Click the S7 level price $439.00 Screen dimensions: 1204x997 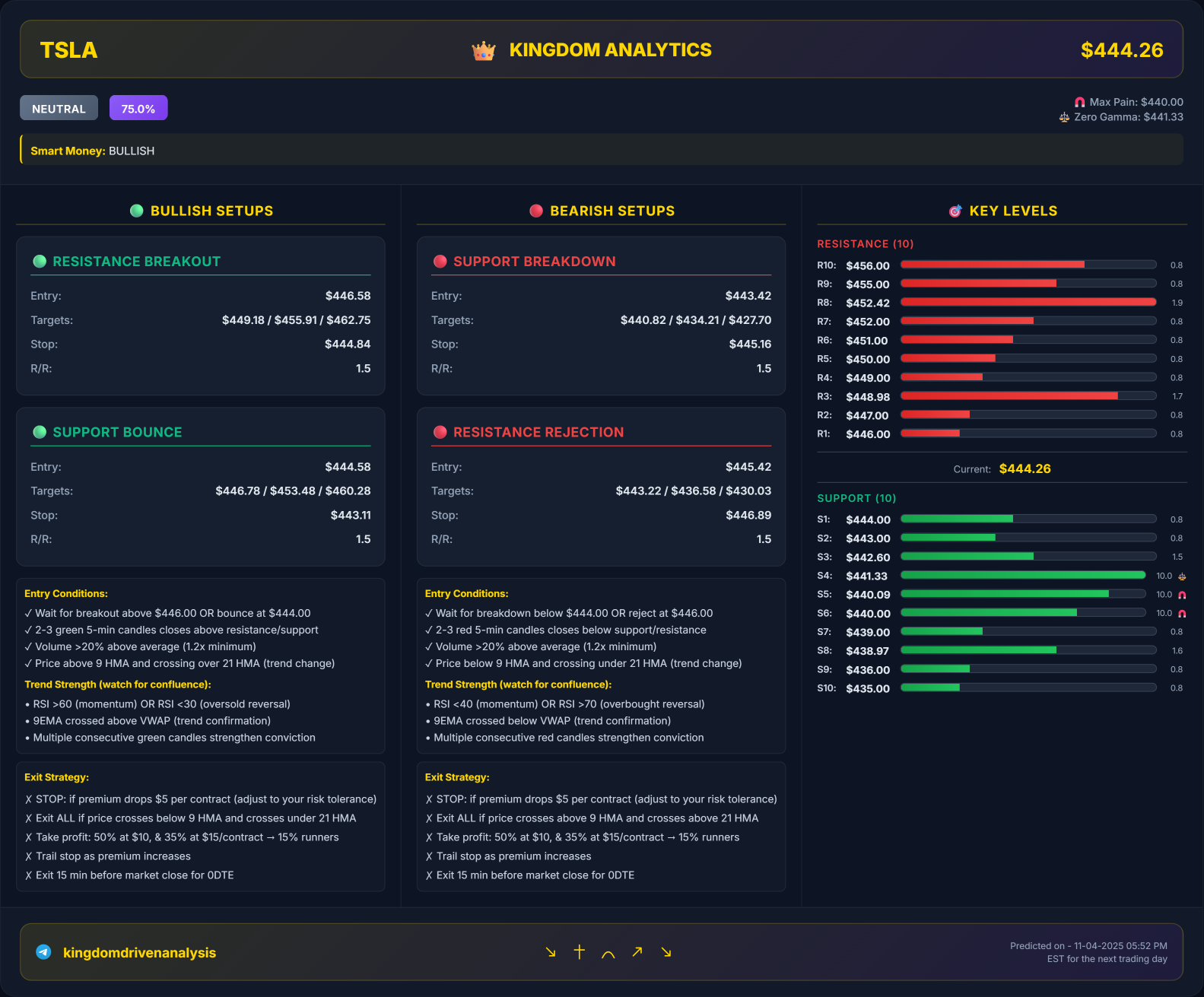[x=868, y=633]
